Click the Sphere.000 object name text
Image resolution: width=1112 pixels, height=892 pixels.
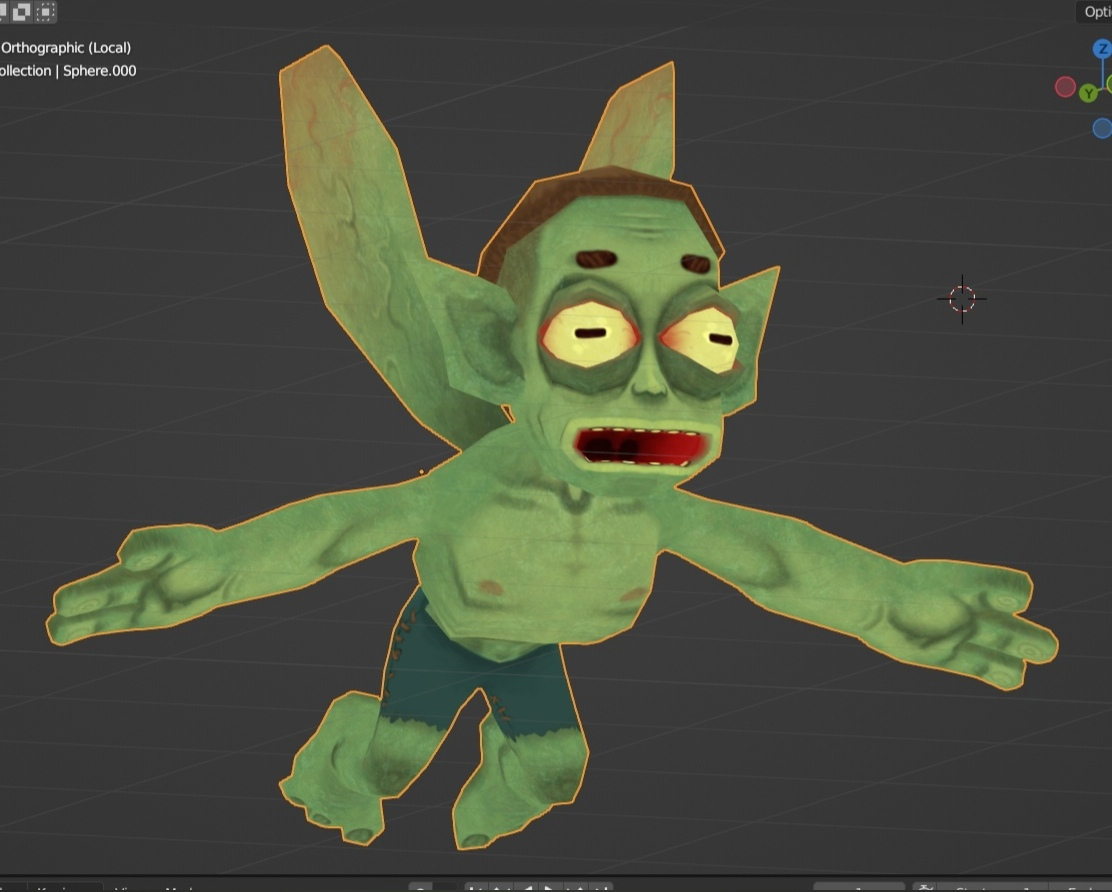click(x=99, y=71)
